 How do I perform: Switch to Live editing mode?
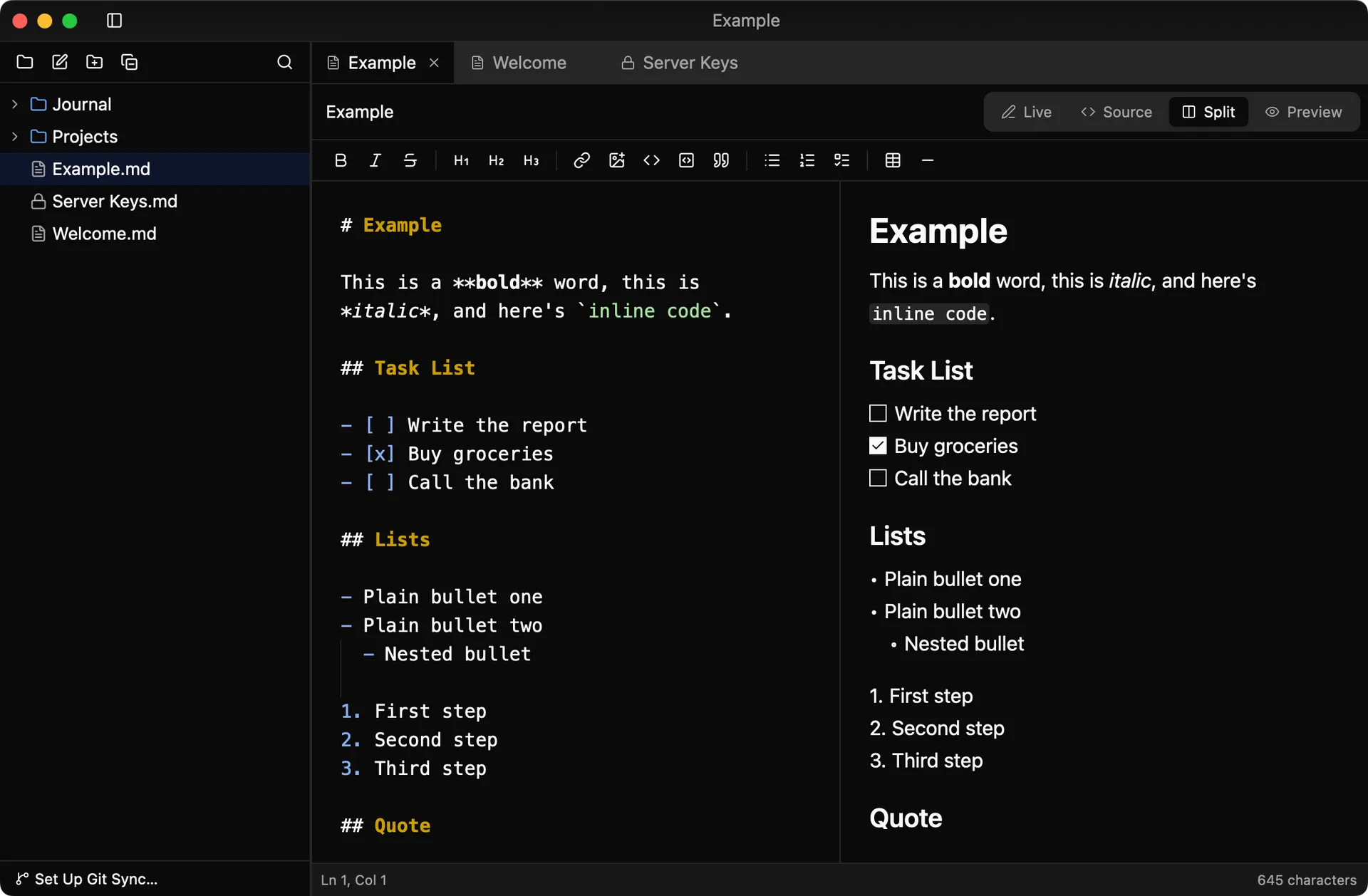(x=1026, y=112)
